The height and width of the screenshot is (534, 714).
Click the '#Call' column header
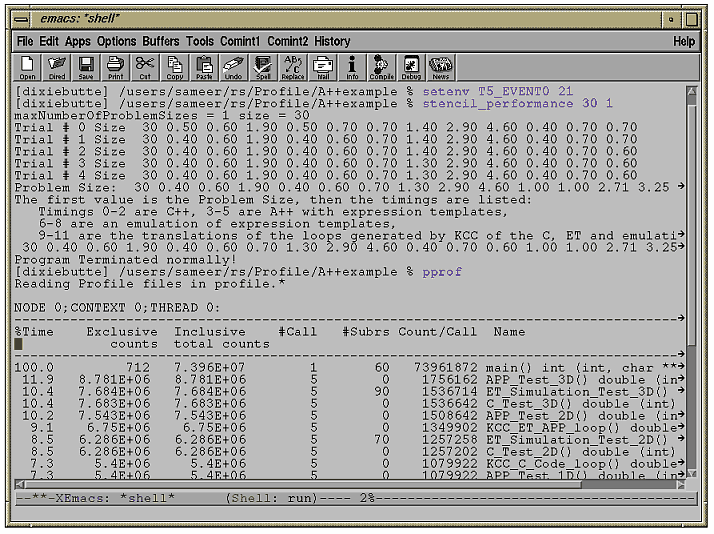297,332
